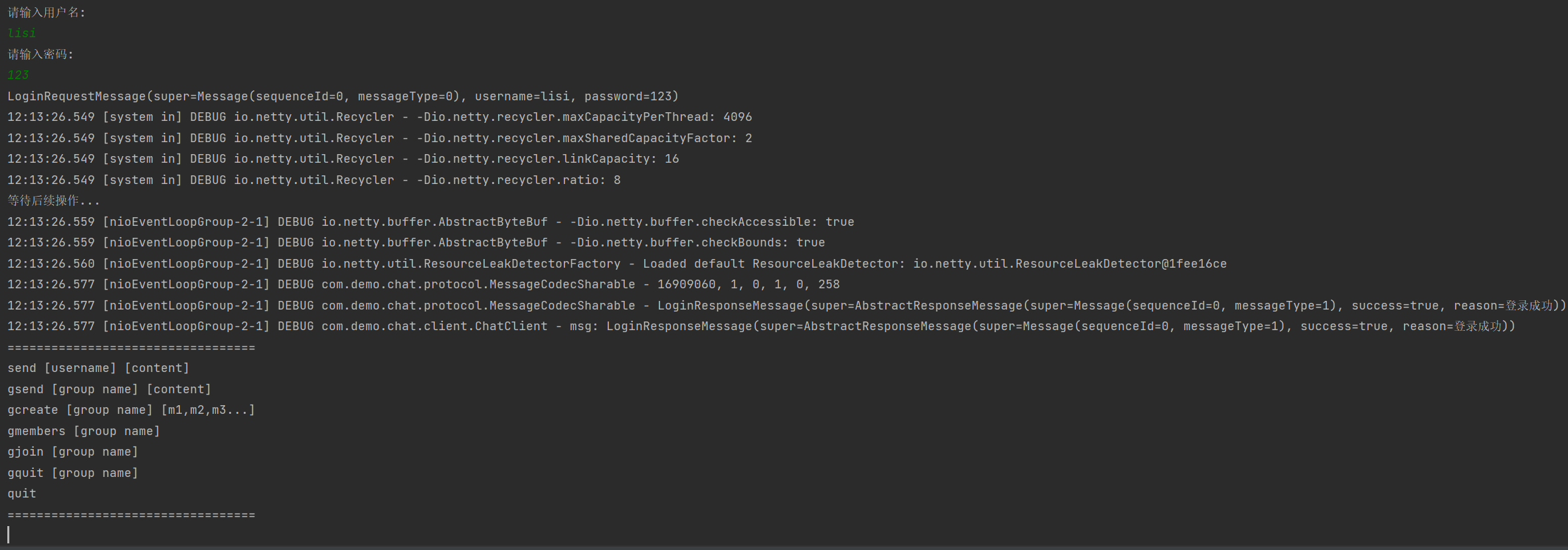Click the ResourceLeakDetectorFactory log line

point(616,264)
